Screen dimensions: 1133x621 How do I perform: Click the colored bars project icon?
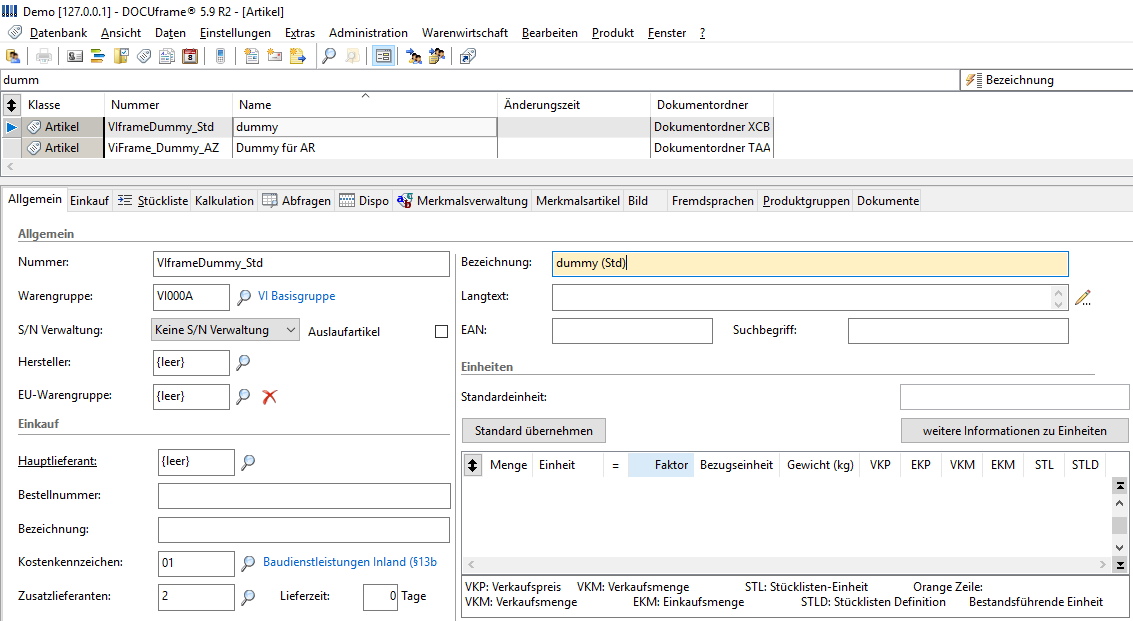pyautogui.click(x=98, y=56)
